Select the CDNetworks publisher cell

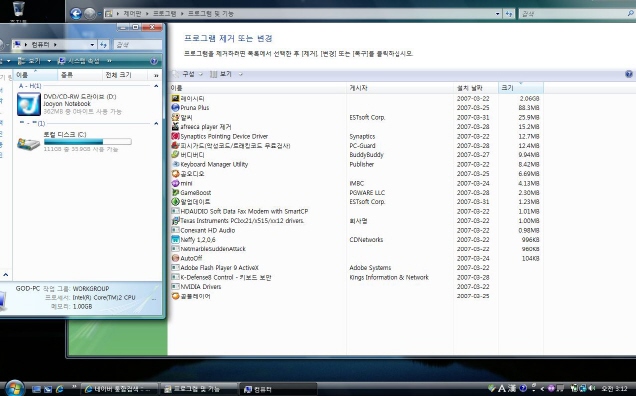pos(366,239)
